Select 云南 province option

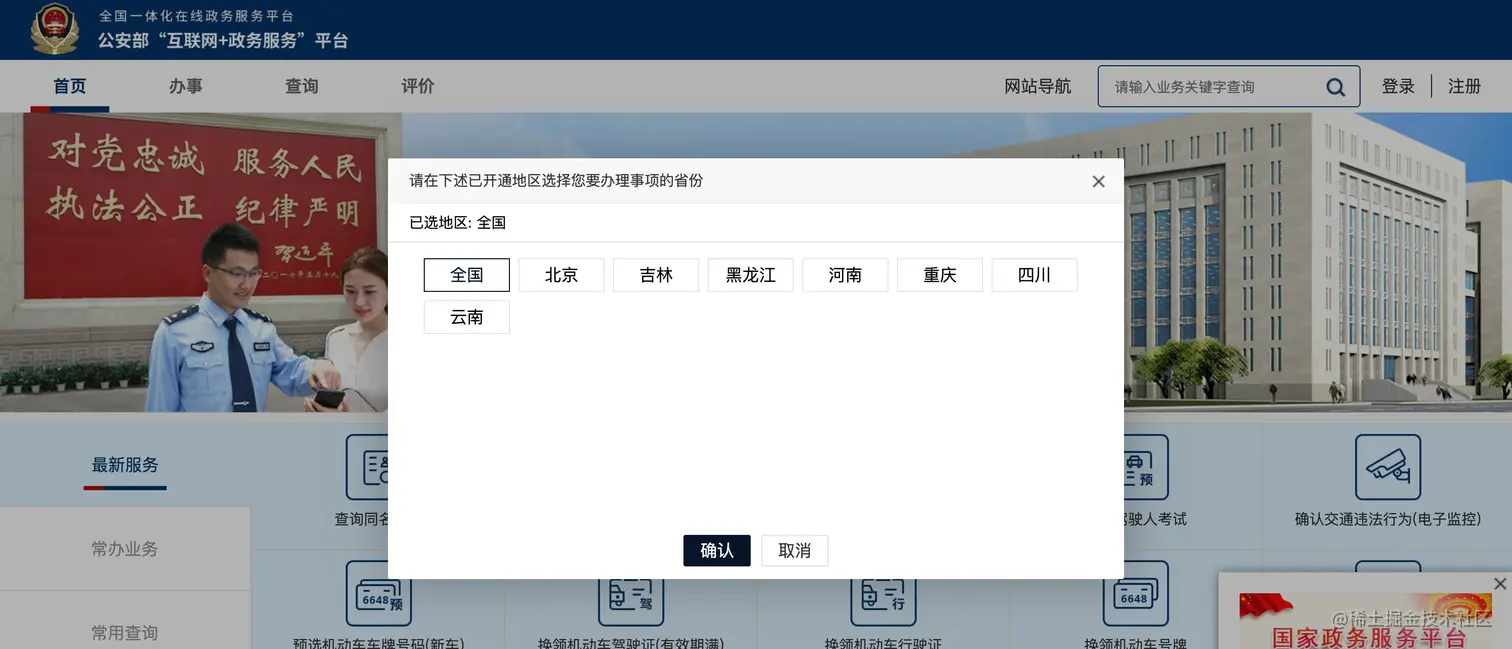pyautogui.click(x=467, y=317)
